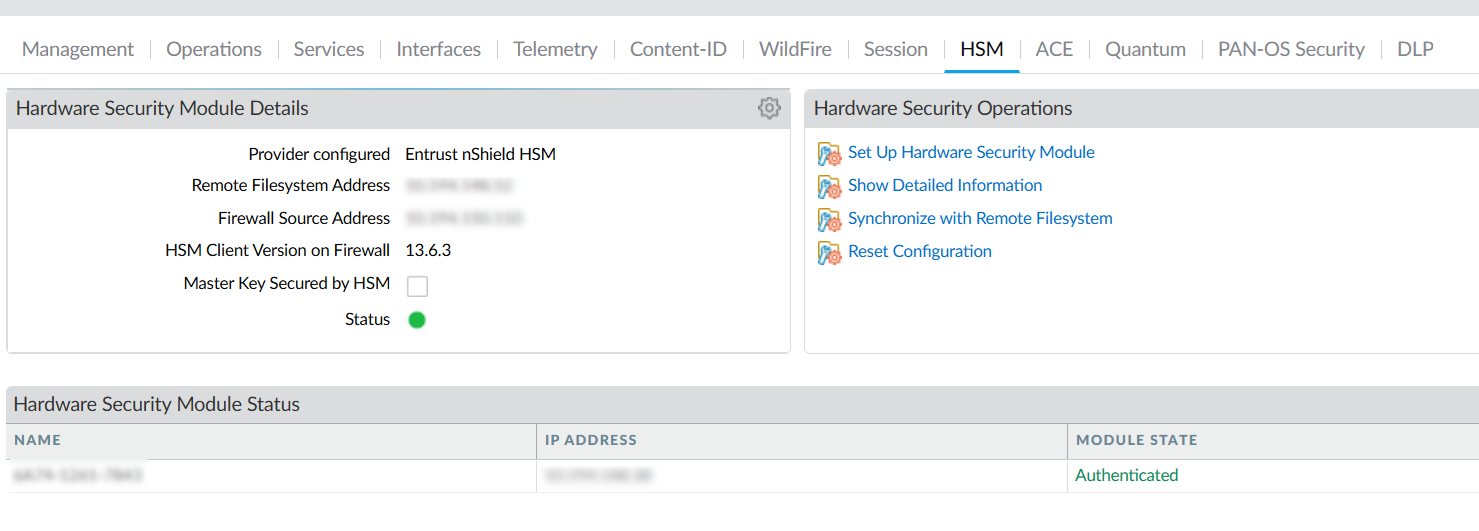Image resolution: width=1479 pixels, height=531 pixels.
Task: Open the Operations tab
Action: coord(214,49)
